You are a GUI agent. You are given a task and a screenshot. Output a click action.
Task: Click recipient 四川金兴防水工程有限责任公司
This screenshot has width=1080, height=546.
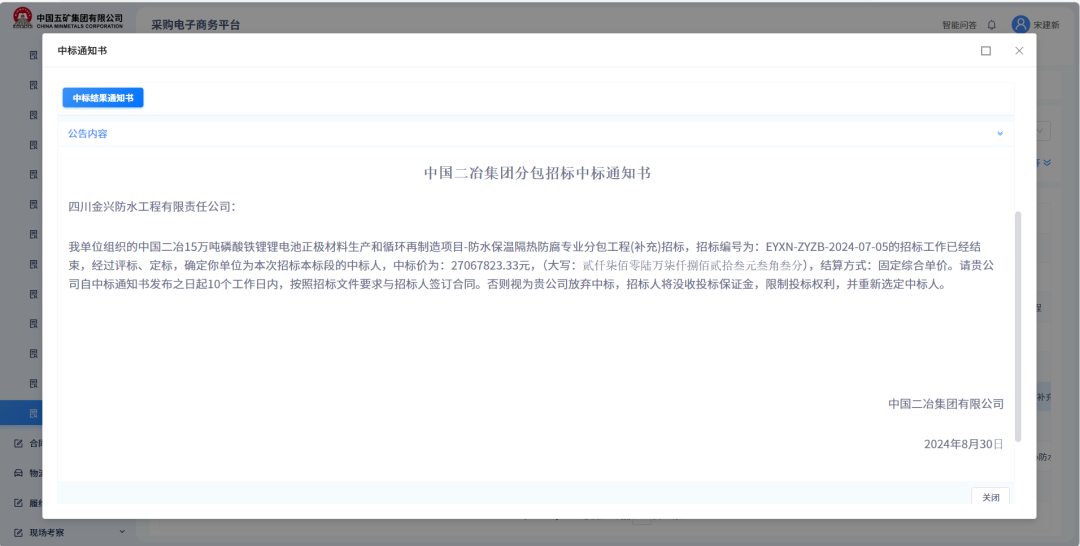click(x=149, y=207)
